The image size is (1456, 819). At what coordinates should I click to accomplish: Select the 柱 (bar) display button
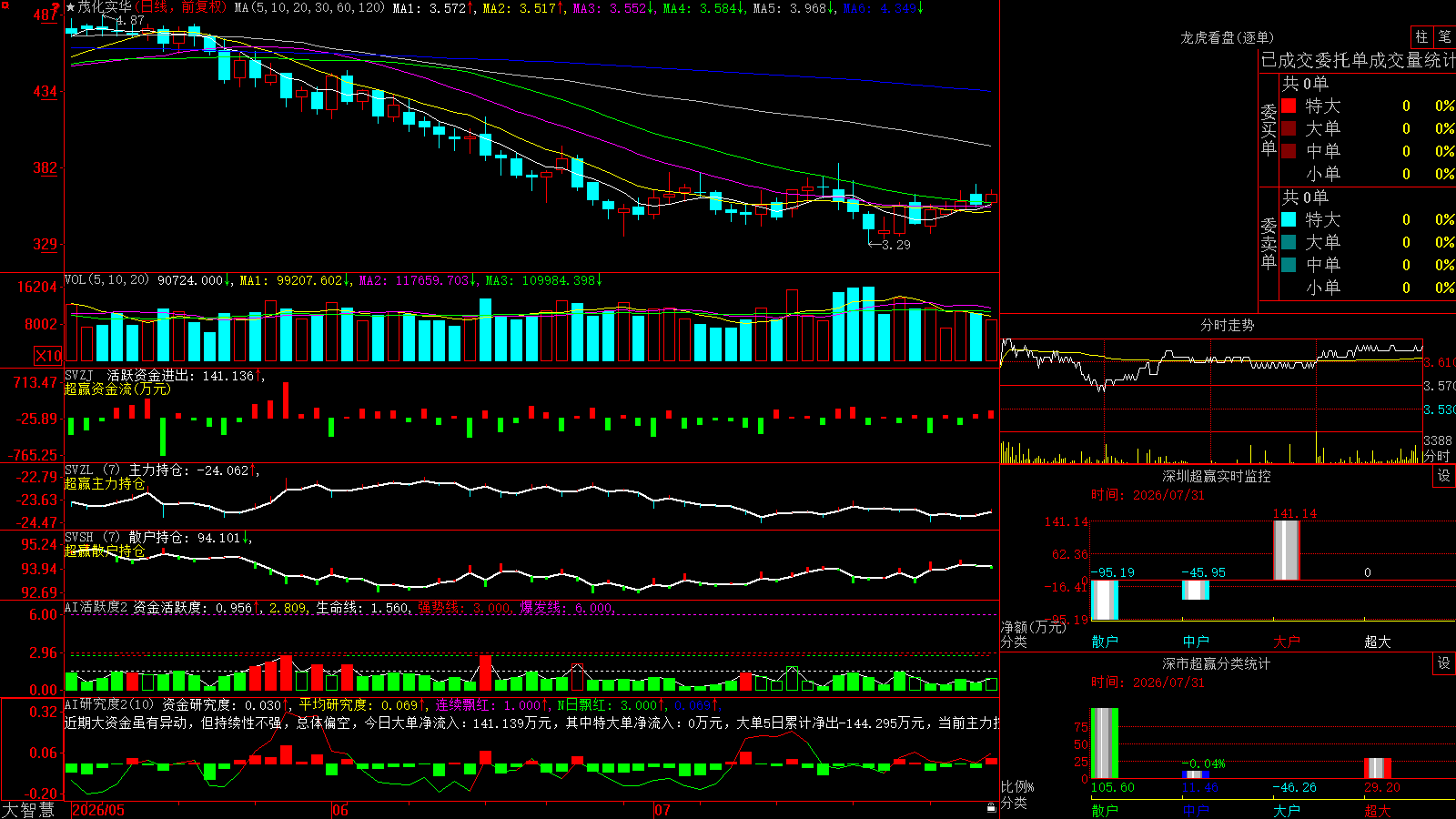tap(1421, 36)
